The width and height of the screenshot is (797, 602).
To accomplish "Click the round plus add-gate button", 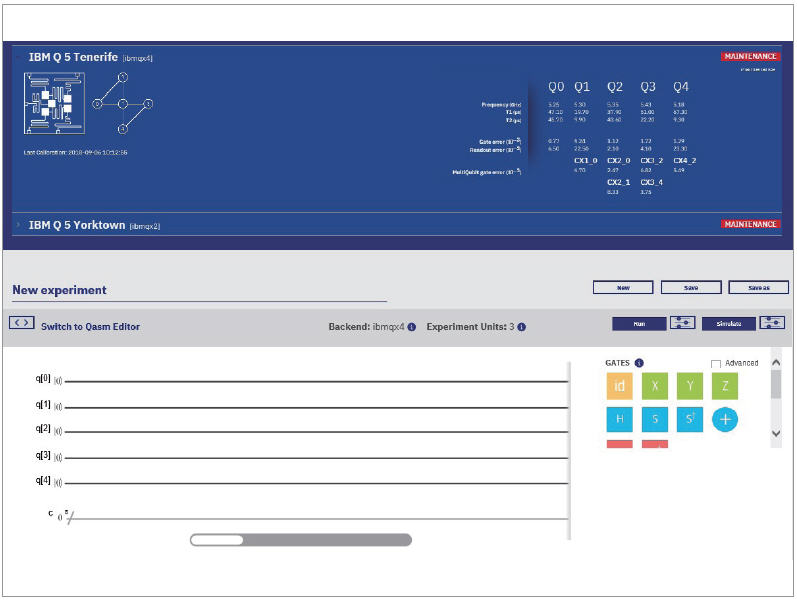I will (725, 420).
